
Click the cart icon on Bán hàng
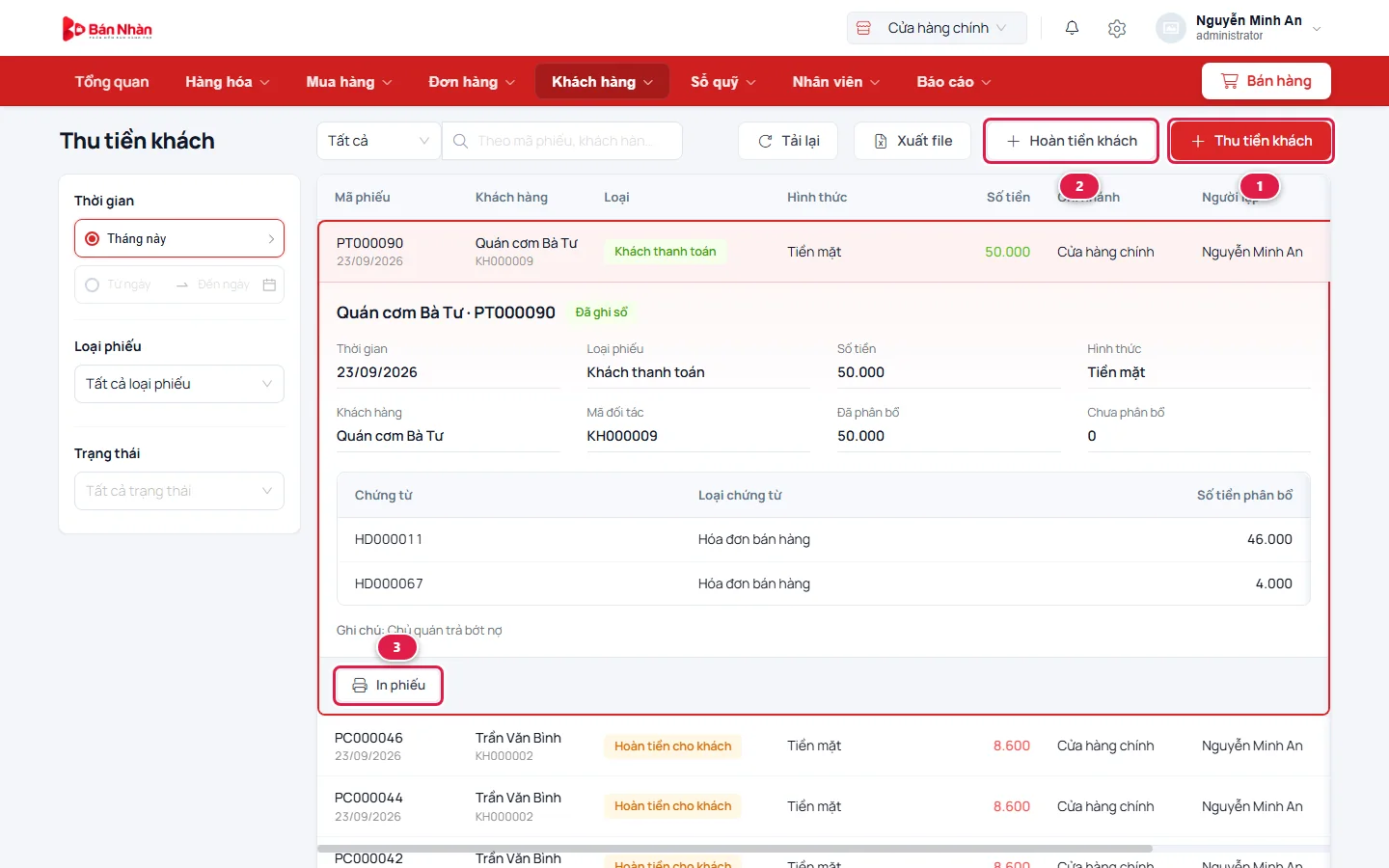(1229, 81)
